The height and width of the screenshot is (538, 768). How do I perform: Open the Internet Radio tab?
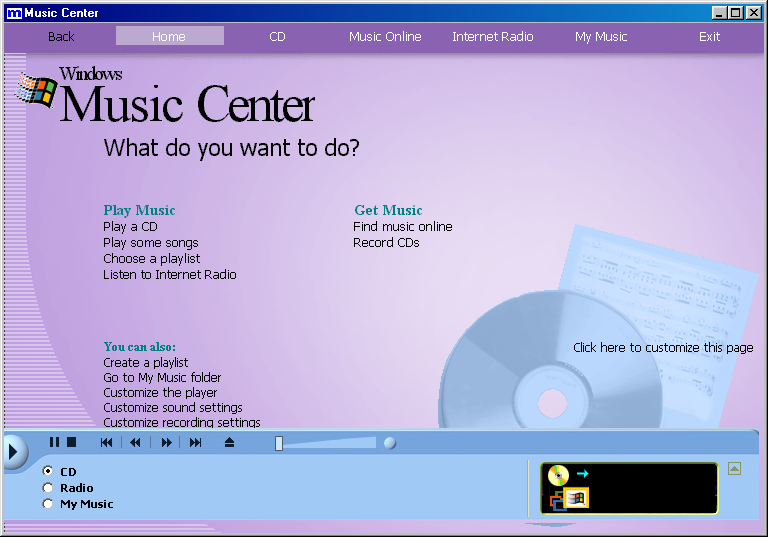pyautogui.click(x=493, y=37)
